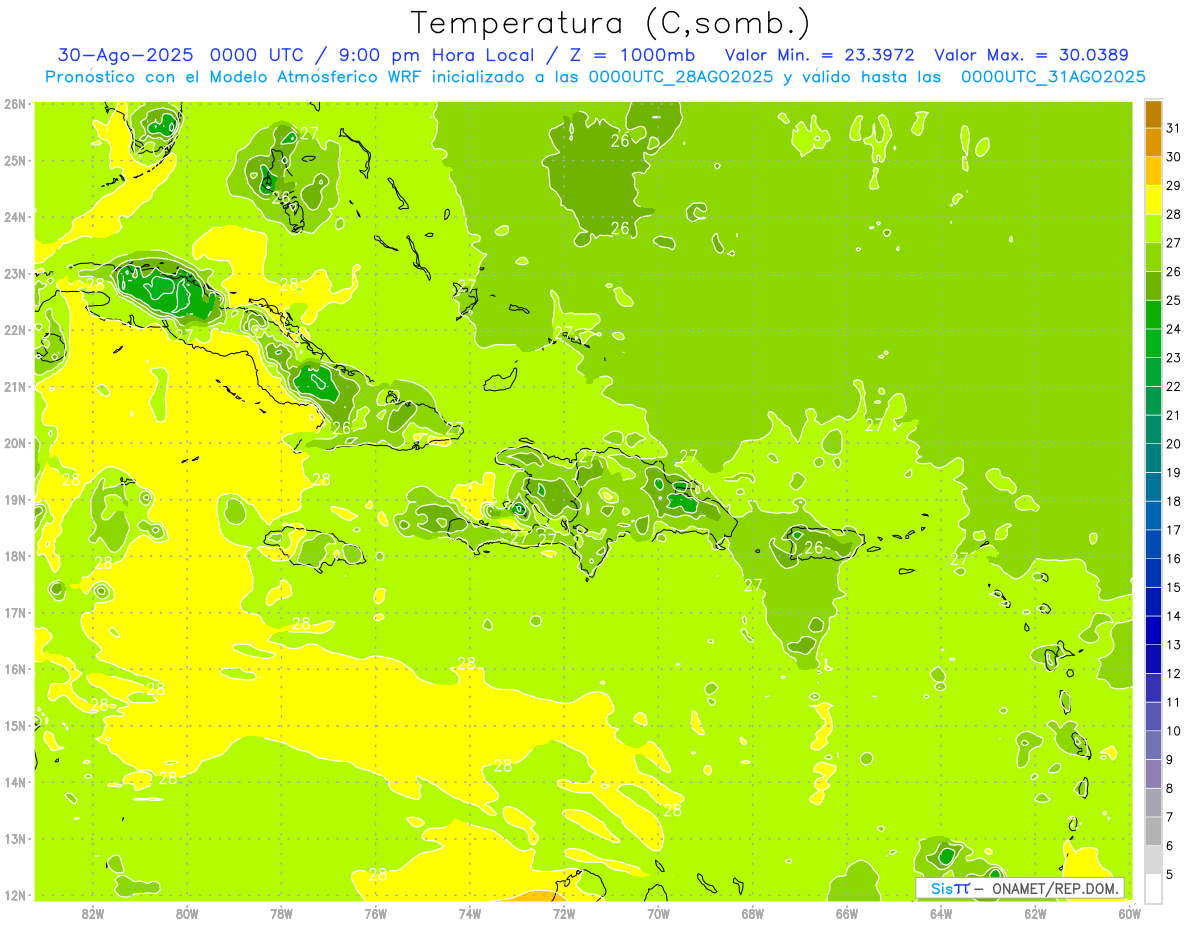Screen dimensions: 1200x927
Task: Click the date text '30-Ago-2025'
Action: (x=126, y=55)
